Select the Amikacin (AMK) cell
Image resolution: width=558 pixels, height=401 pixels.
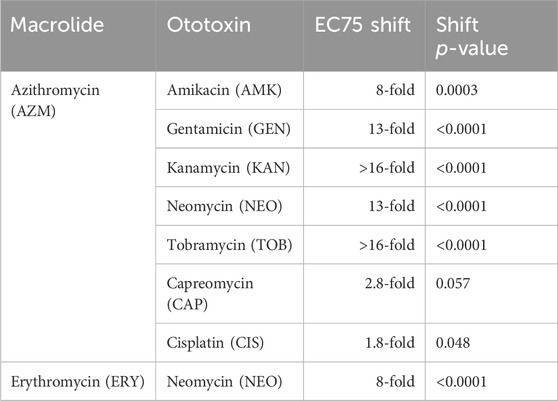coord(224,90)
